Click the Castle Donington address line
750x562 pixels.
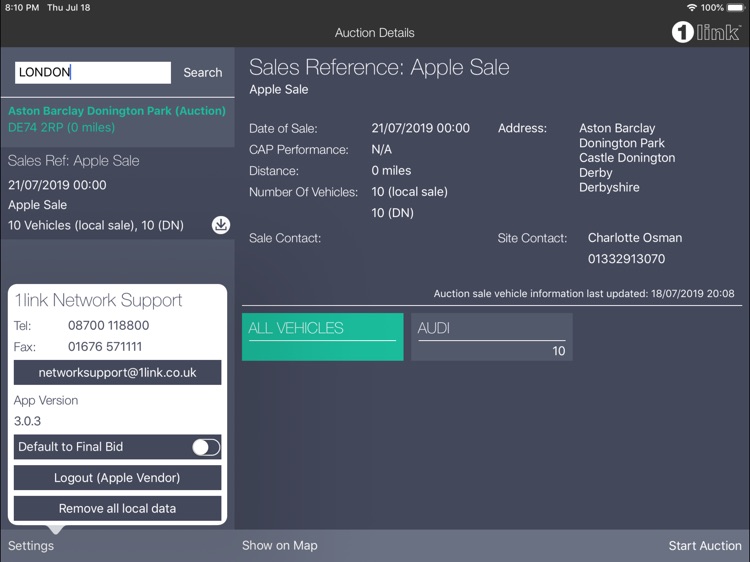click(x=627, y=158)
